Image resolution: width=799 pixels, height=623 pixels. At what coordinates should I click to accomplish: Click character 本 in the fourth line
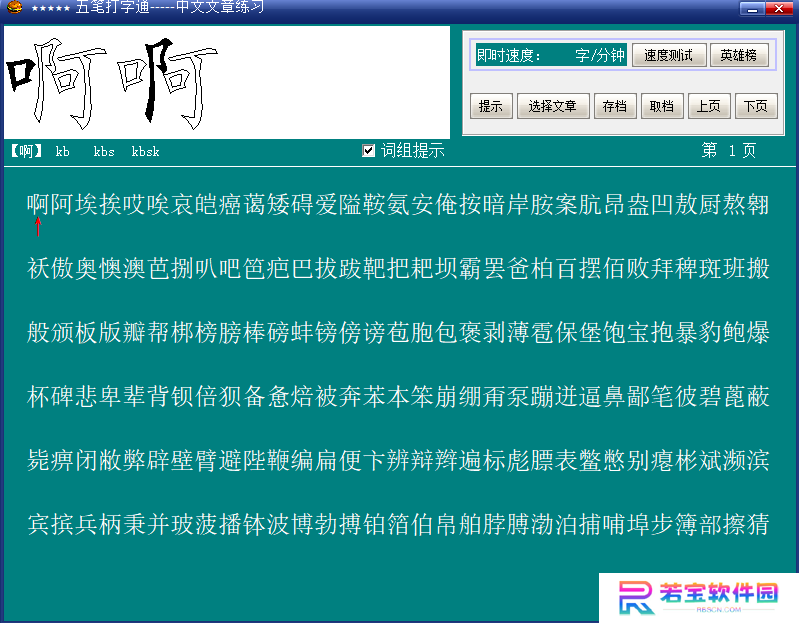[398, 396]
